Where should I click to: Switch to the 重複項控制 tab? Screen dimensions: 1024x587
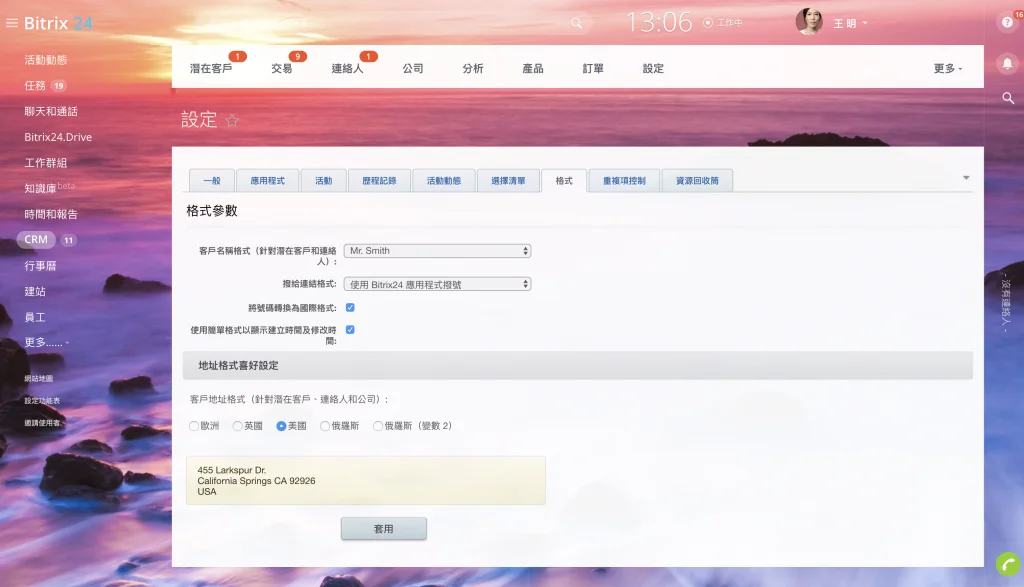tap(624, 181)
